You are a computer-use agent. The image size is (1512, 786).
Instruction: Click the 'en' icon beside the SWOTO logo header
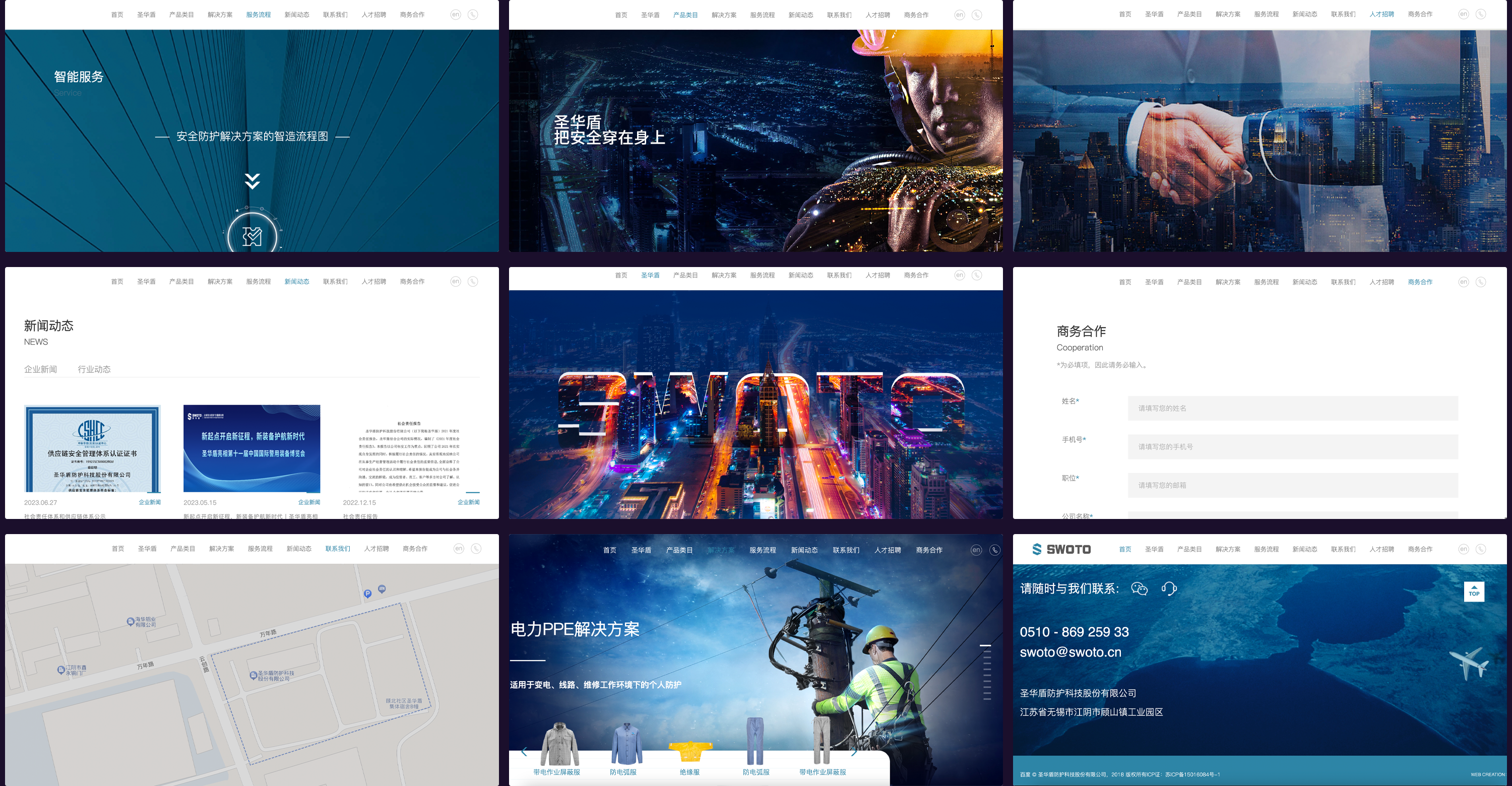click(1464, 549)
